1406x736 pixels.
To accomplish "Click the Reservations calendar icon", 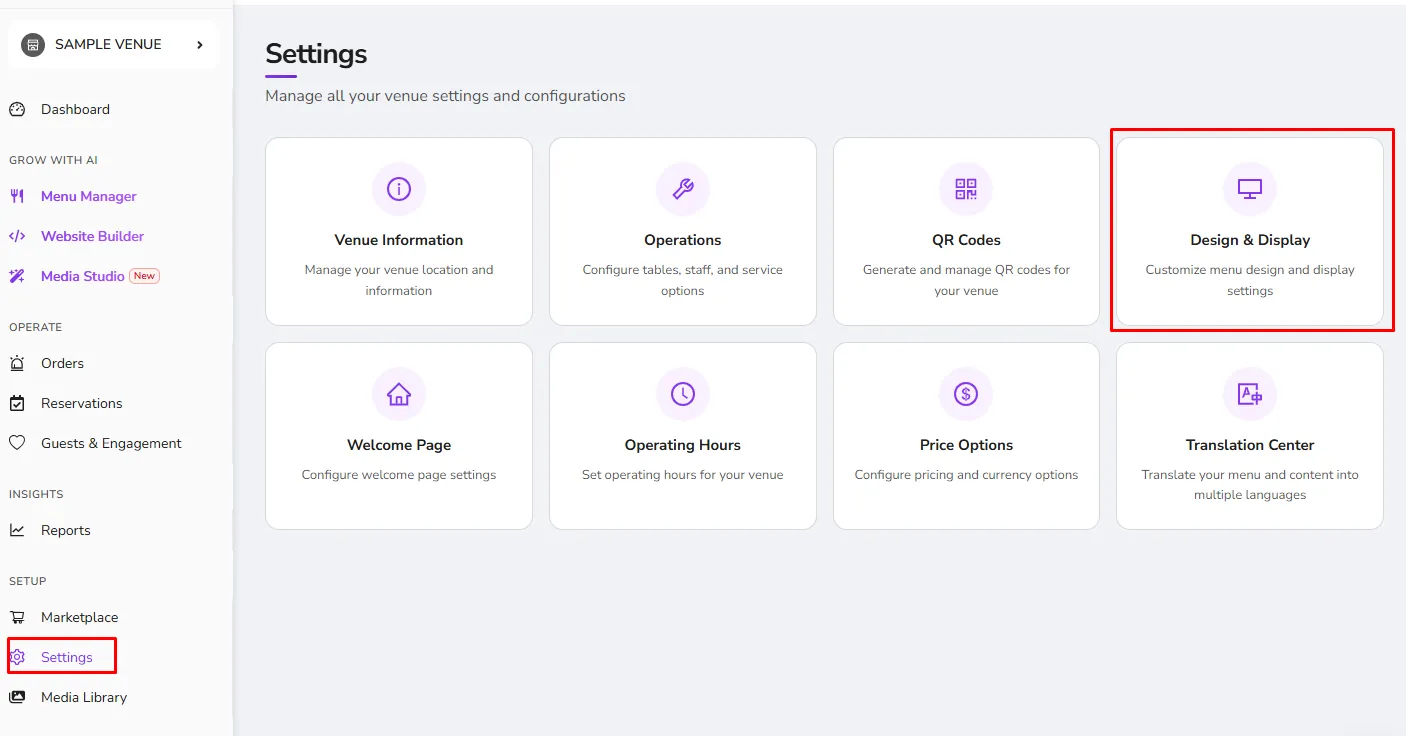I will pyautogui.click(x=17, y=403).
